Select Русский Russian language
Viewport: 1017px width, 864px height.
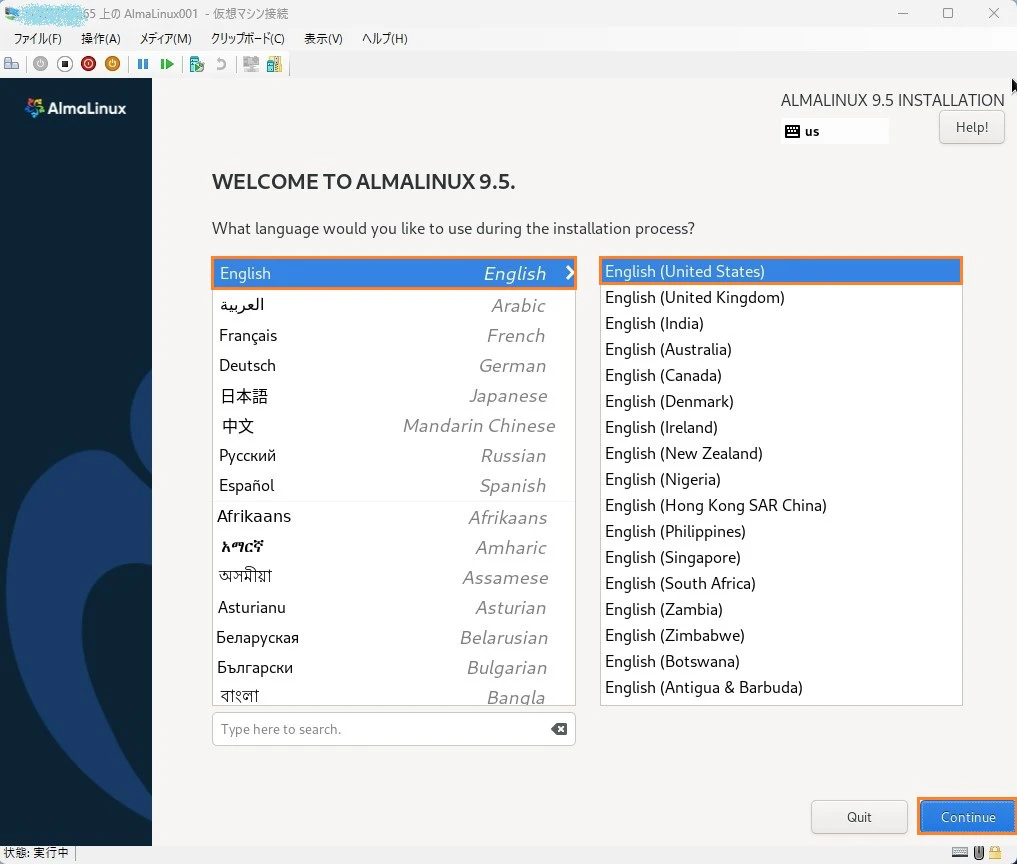pyautogui.click(x=394, y=455)
